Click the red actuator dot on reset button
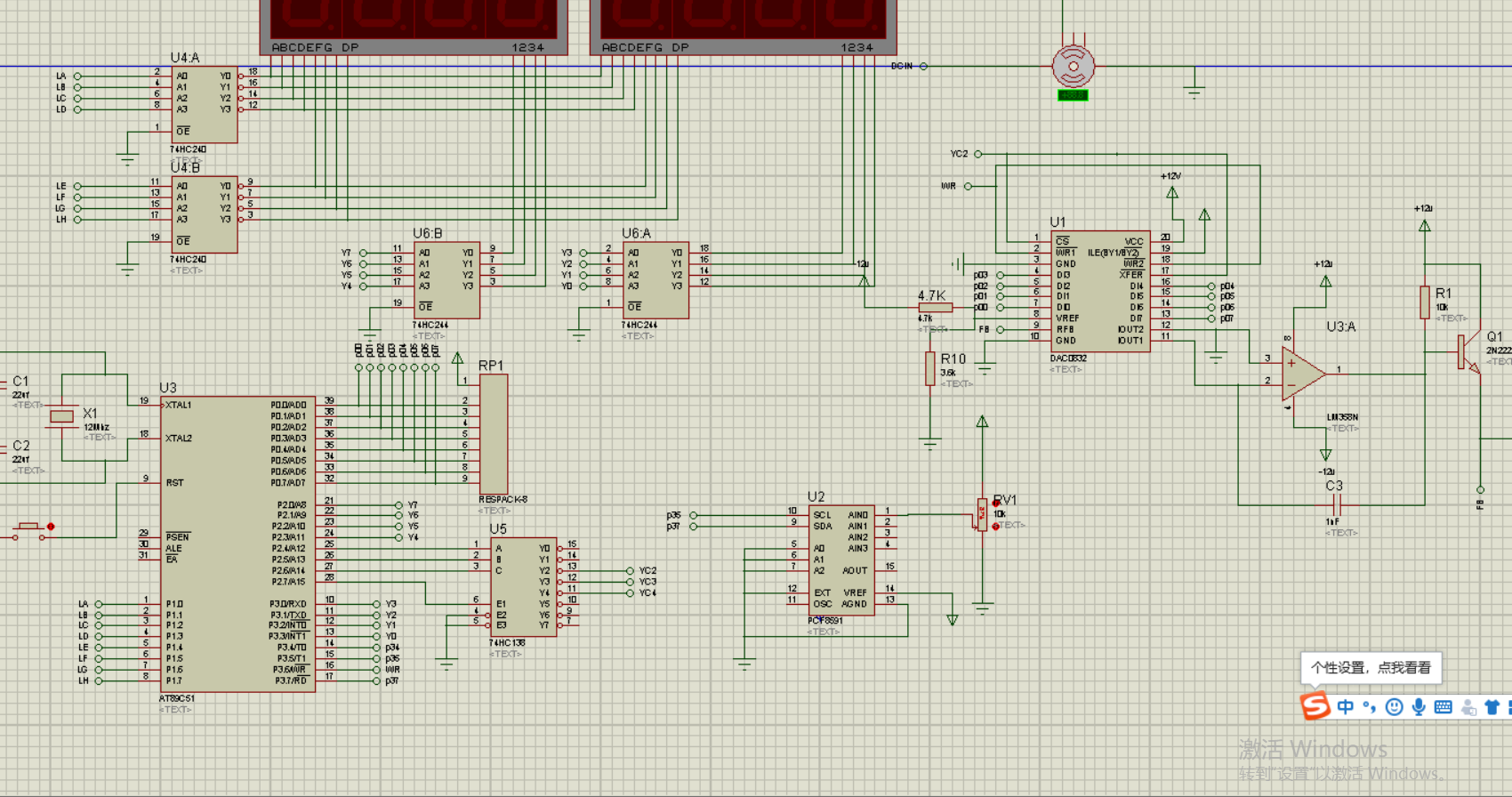Screen dimensions: 1512x797 click(x=51, y=527)
